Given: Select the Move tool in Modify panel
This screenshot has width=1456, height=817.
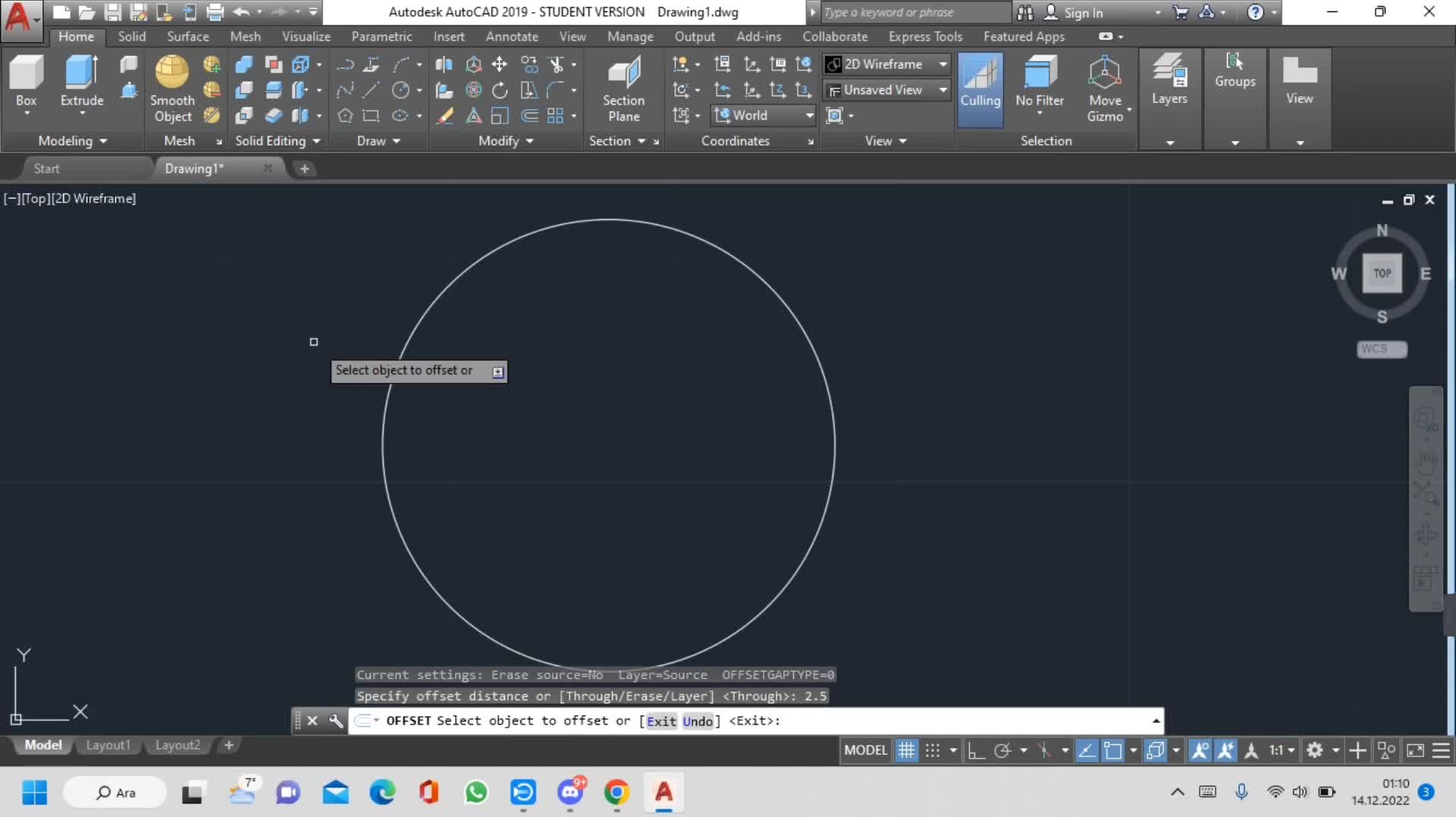Looking at the screenshot, I should coord(500,64).
